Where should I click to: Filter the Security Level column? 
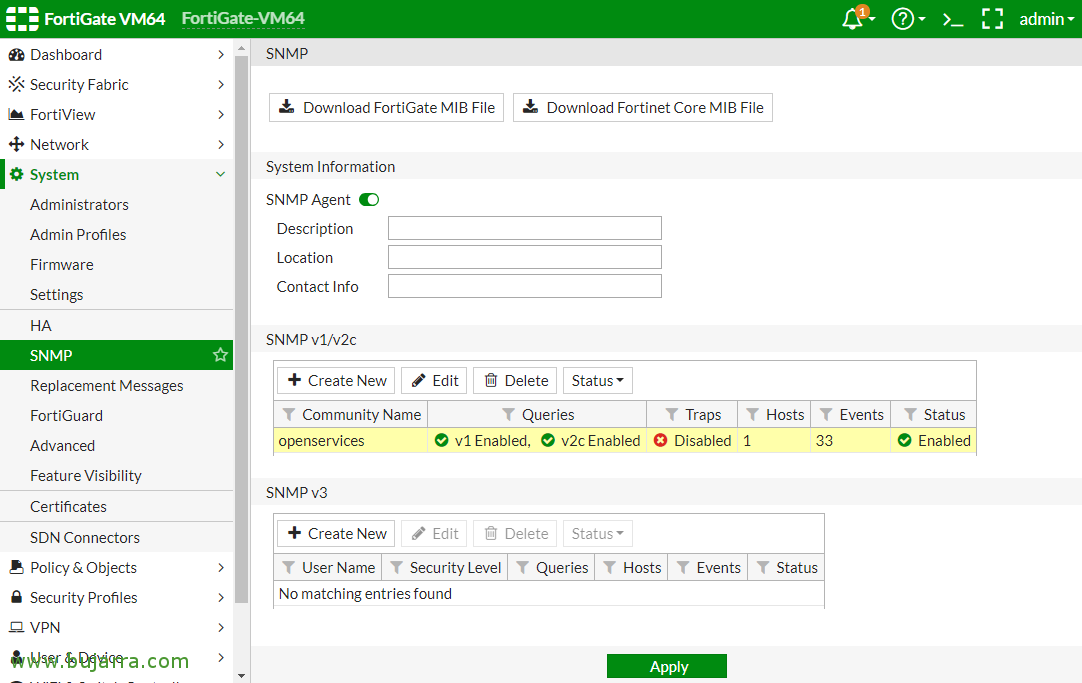coord(397,568)
